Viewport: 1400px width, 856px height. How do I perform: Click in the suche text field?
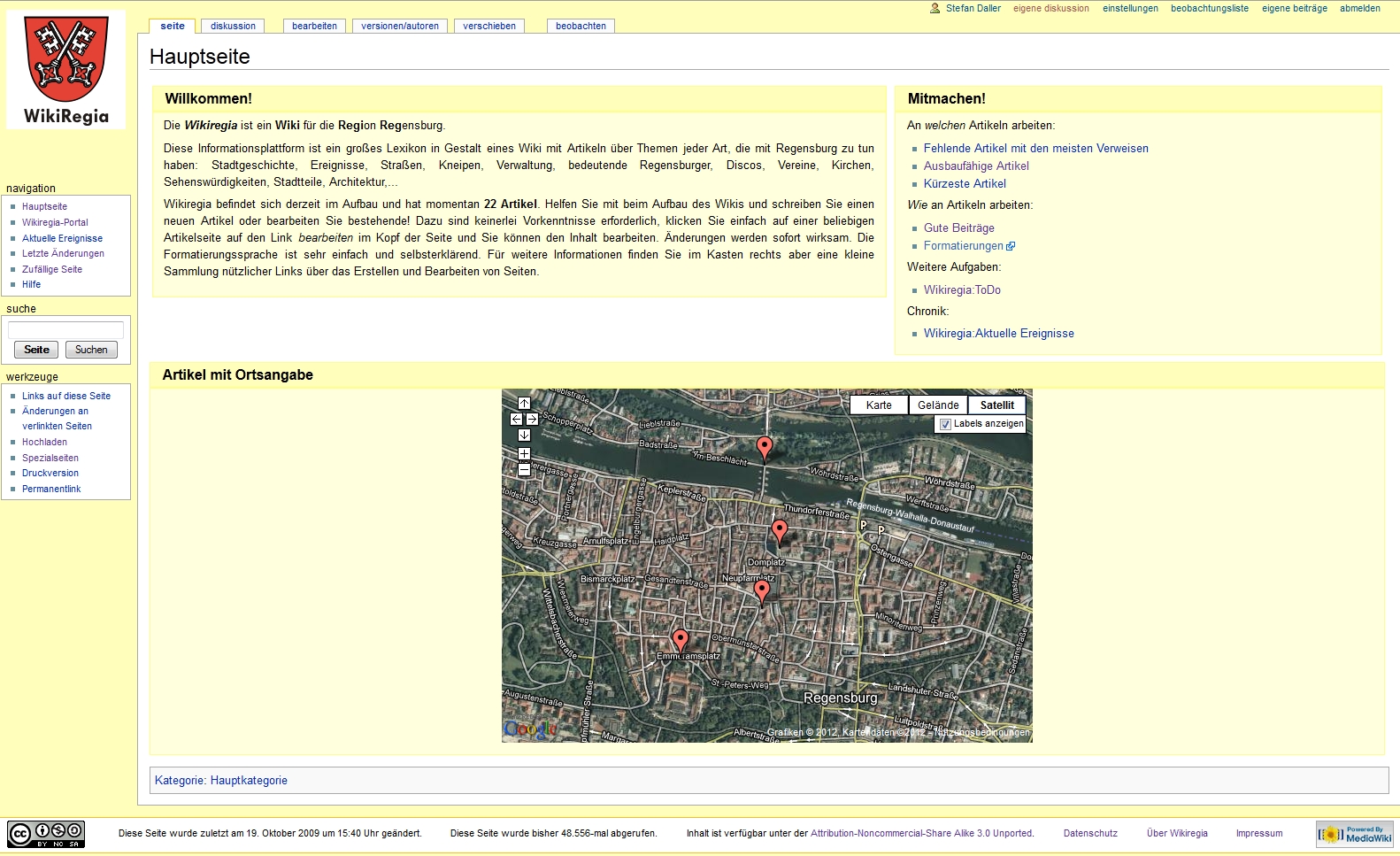65,330
